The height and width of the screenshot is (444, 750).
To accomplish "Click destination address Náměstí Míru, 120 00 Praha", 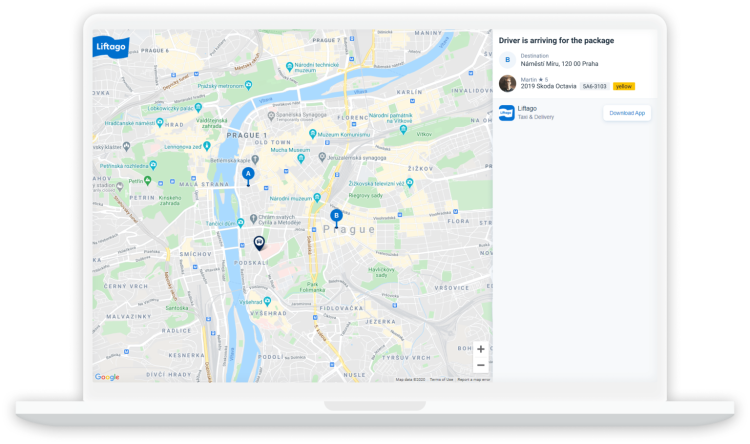I will point(559,64).
